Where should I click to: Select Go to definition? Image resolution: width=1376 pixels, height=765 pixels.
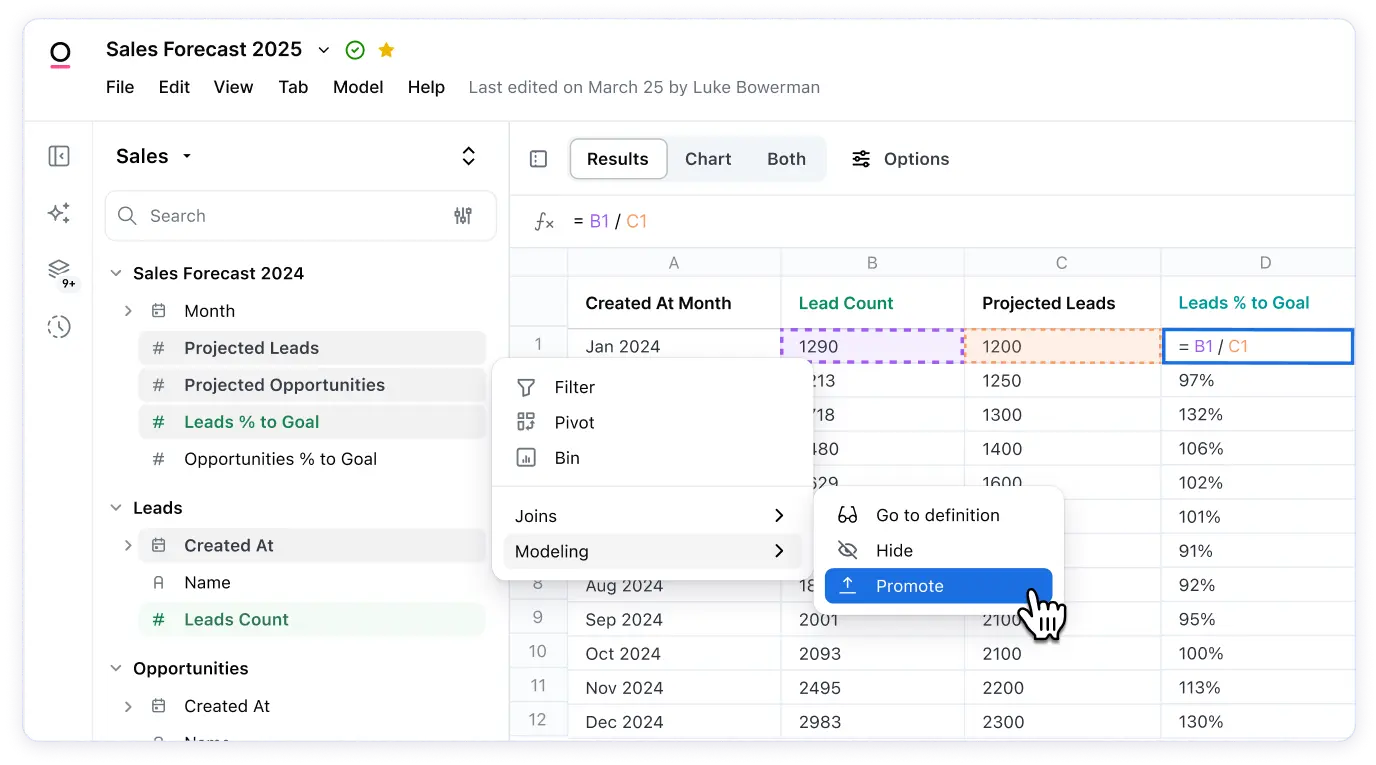tap(938, 515)
